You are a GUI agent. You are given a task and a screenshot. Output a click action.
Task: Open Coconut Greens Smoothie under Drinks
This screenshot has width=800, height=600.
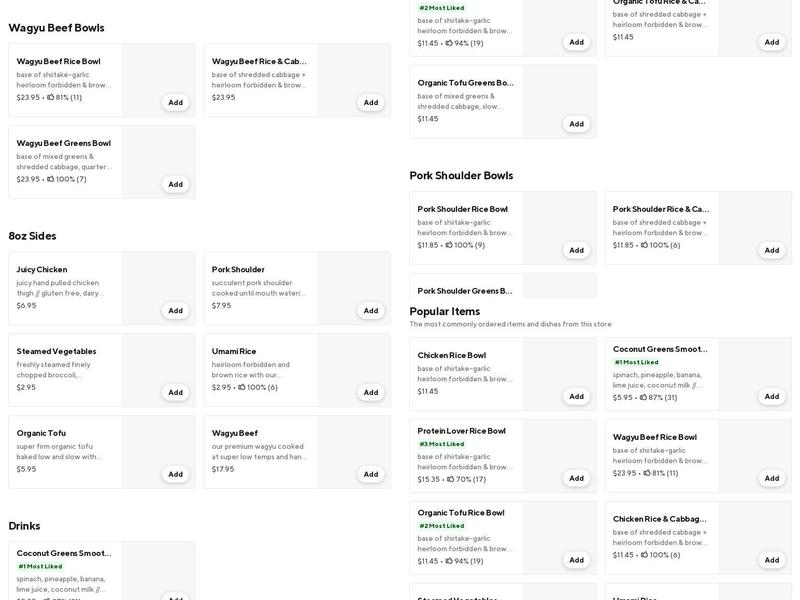64,553
